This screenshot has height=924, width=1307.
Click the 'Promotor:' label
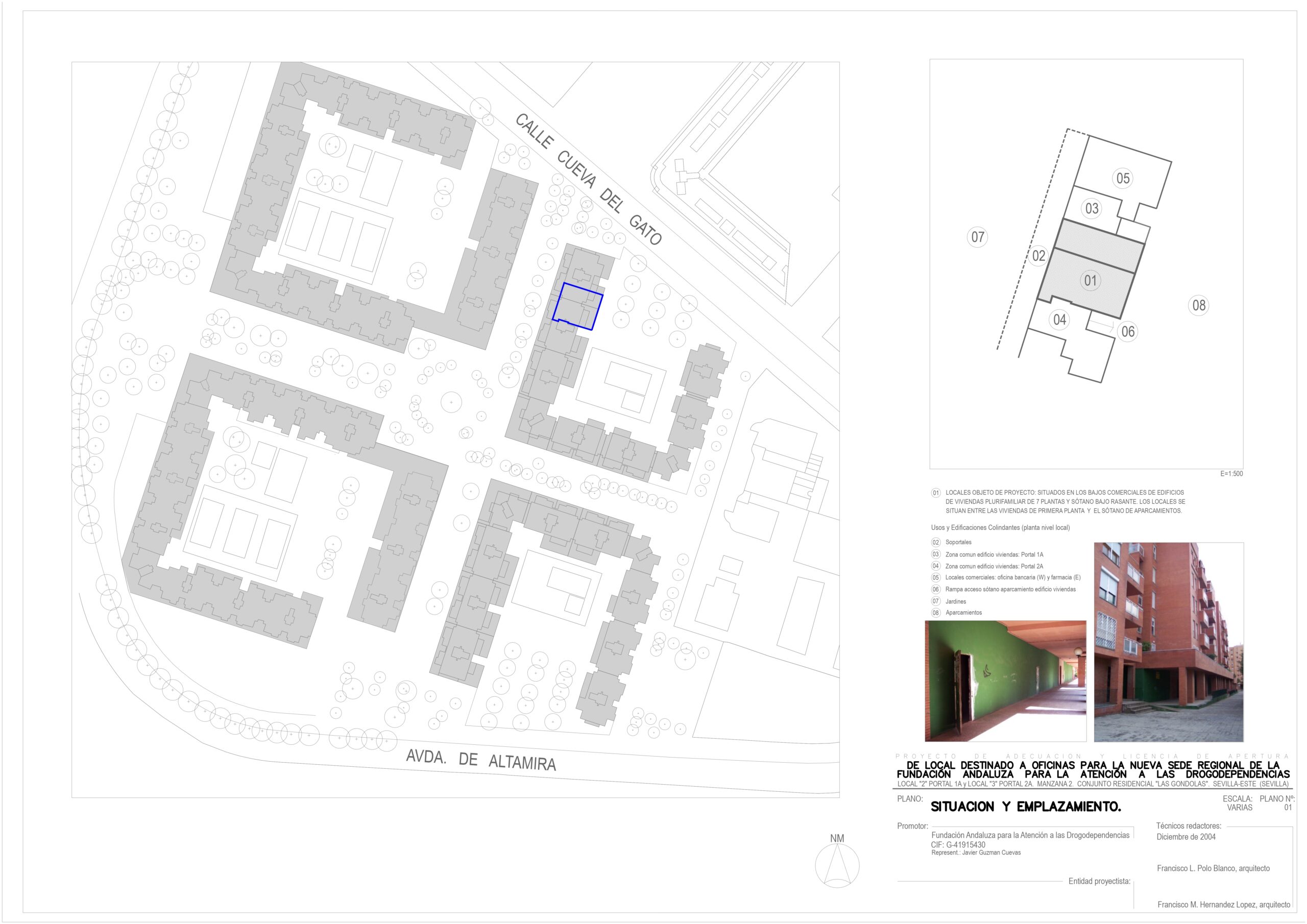[912, 826]
